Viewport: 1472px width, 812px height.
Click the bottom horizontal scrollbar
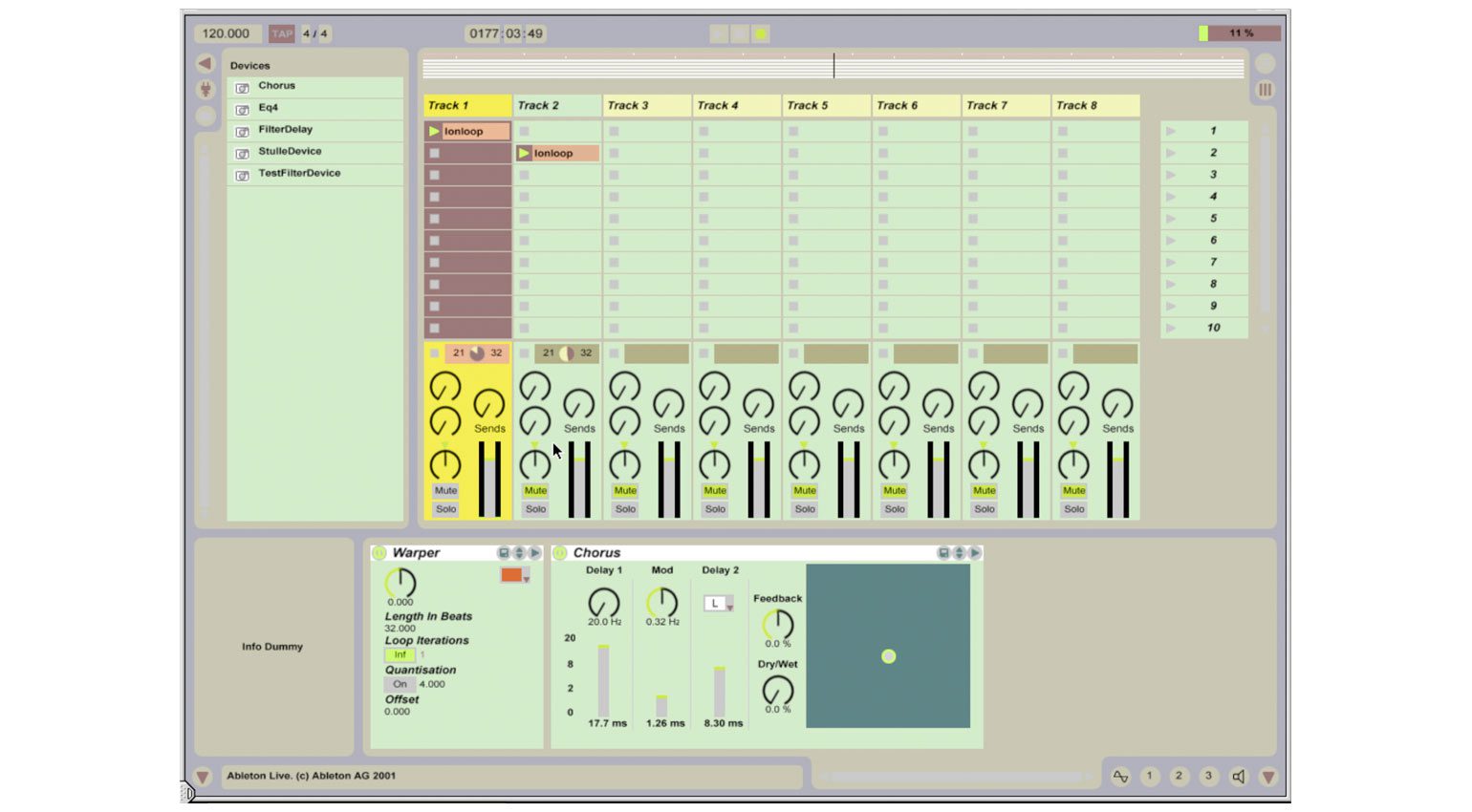pyautogui.click(x=956, y=777)
